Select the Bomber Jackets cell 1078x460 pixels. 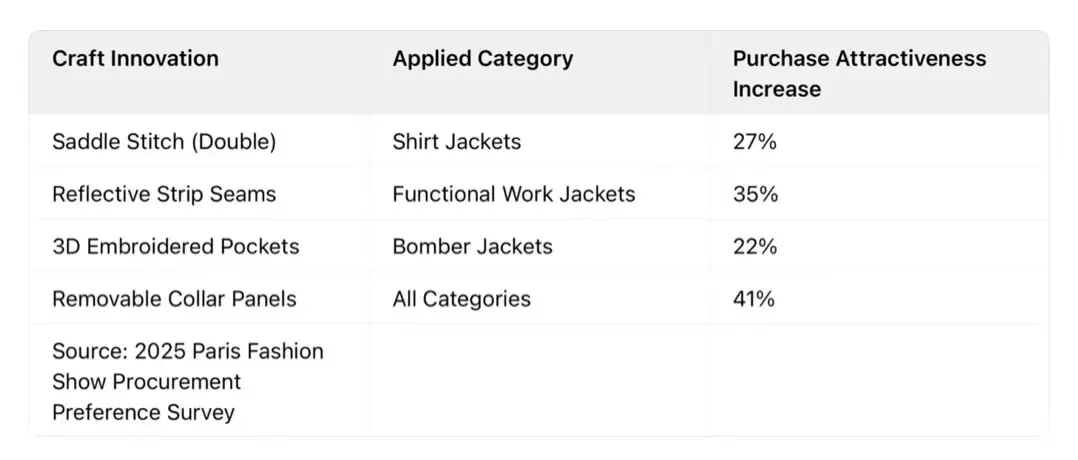pyautogui.click(x=472, y=246)
